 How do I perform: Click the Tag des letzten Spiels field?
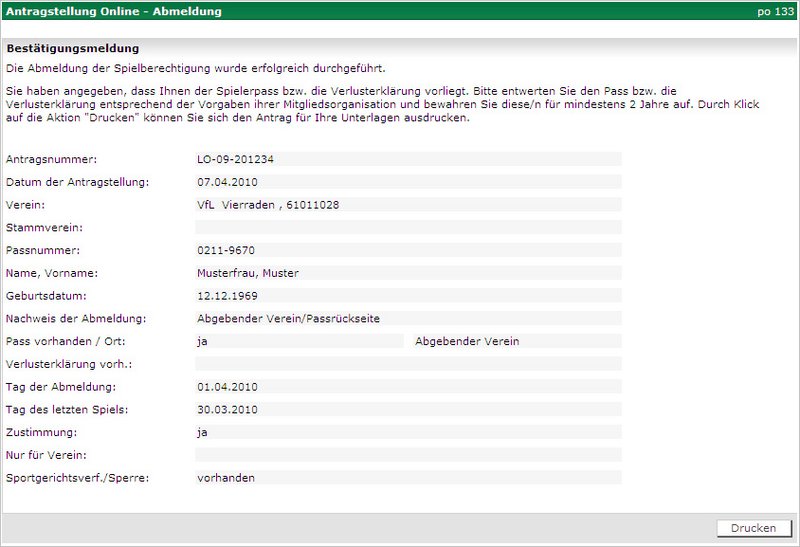point(408,410)
